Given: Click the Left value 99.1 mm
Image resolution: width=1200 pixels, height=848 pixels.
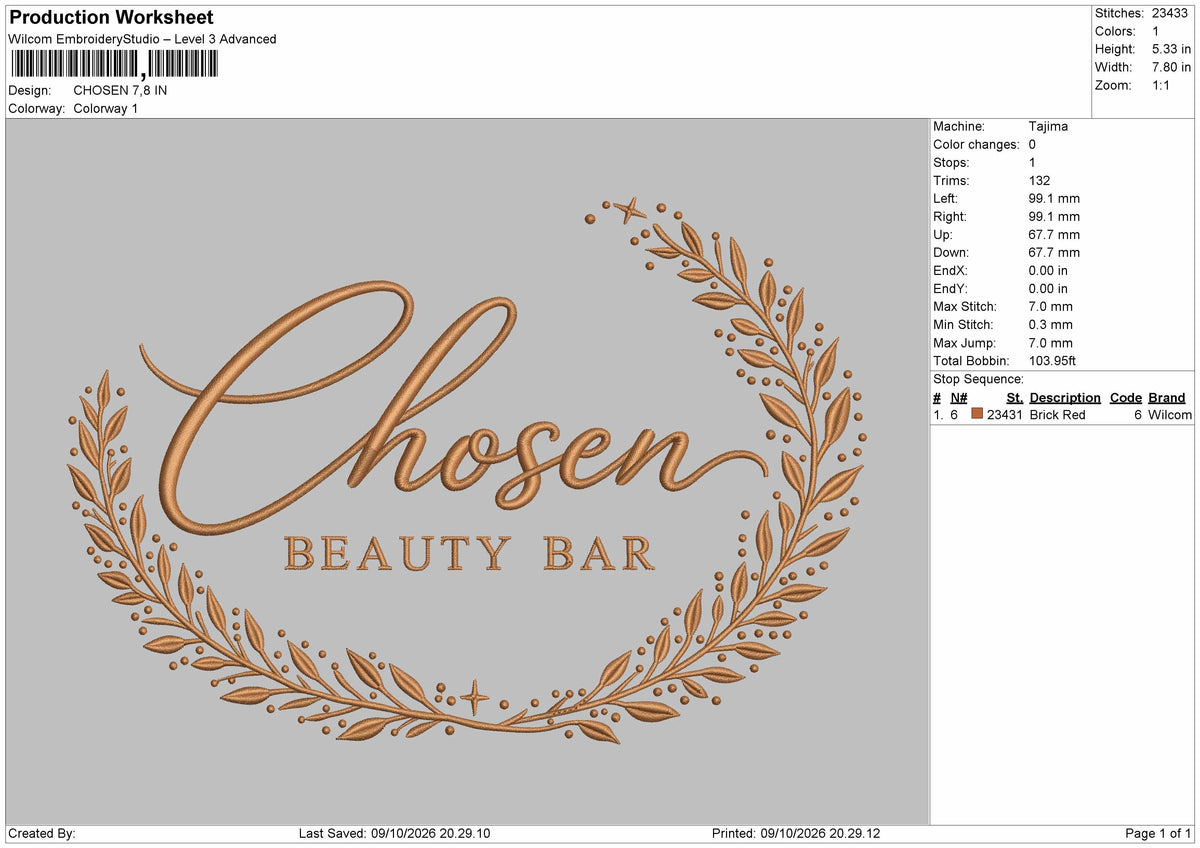Looking at the screenshot, I should tap(1054, 199).
